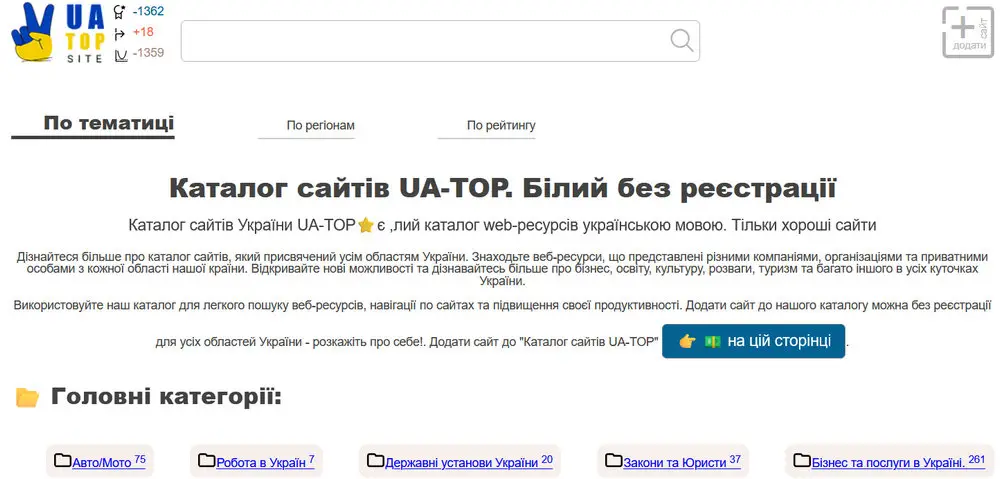Click the yellow folder icon near Головні категорії
Viewport: 1000px width, 479px height.
coord(27,397)
